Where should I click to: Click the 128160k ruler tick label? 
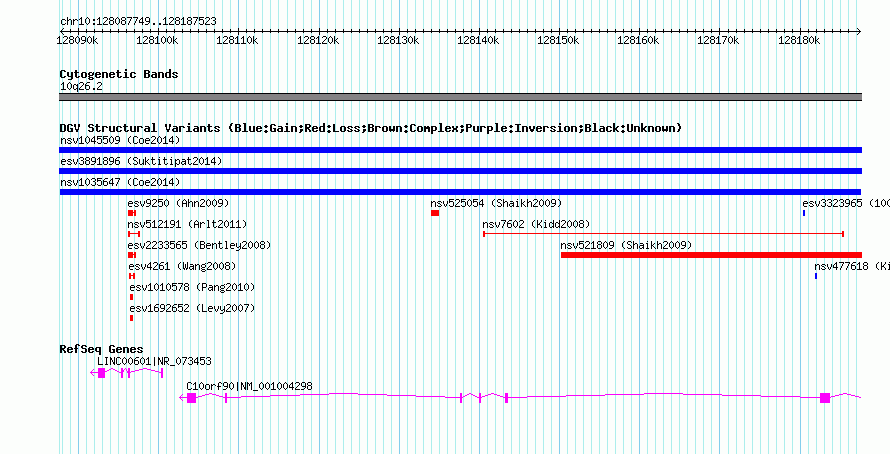638,40
